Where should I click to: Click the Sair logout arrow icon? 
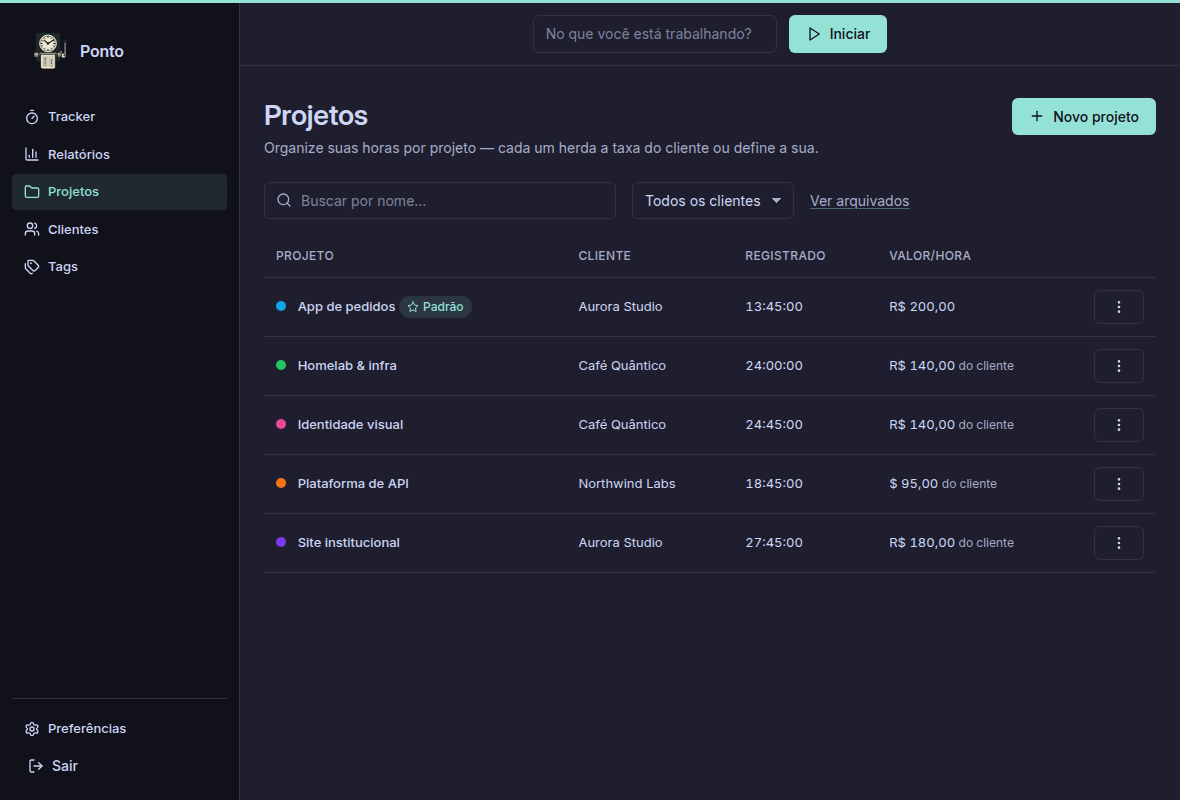pos(35,766)
